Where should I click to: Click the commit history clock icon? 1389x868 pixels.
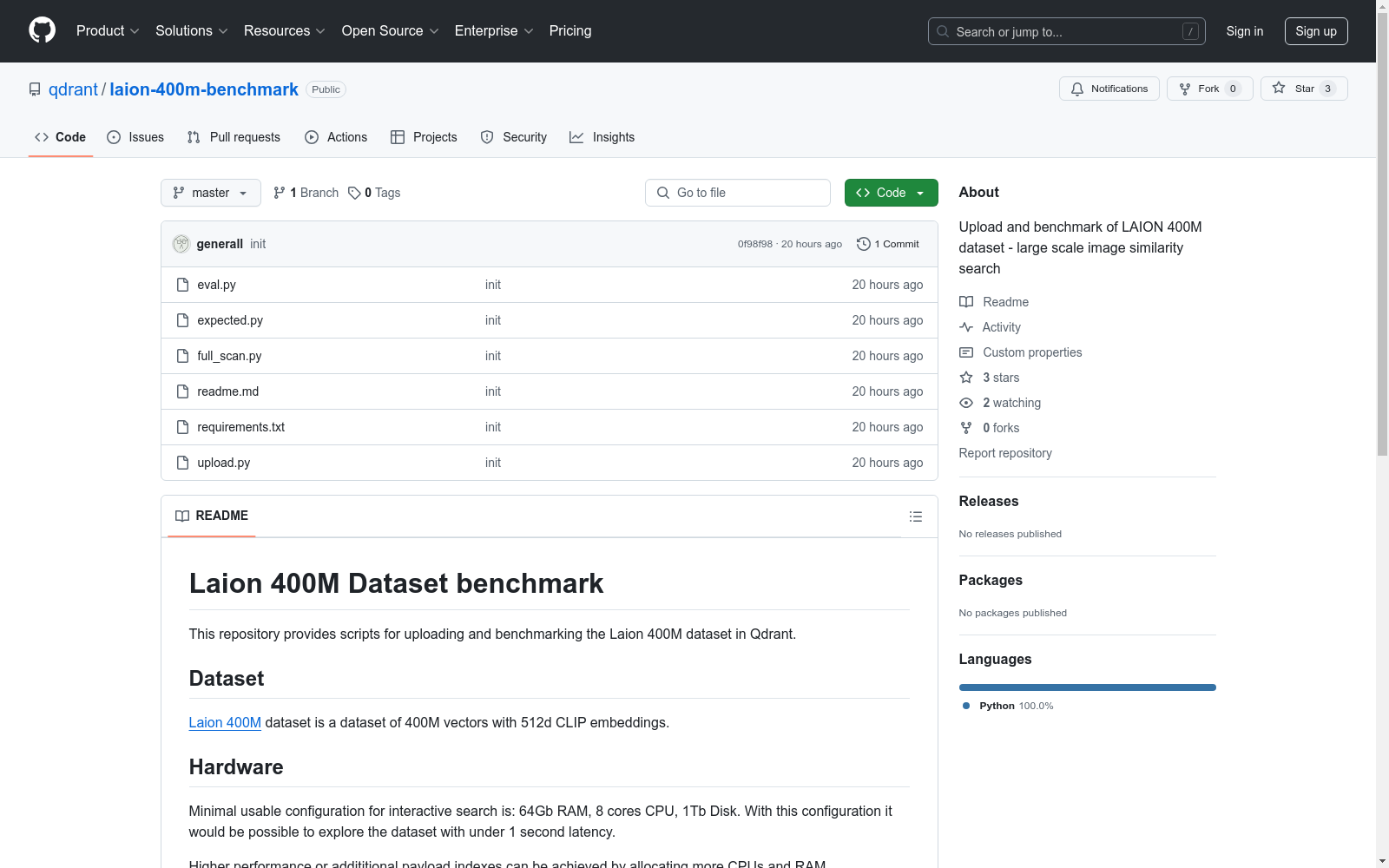(864, 244)
